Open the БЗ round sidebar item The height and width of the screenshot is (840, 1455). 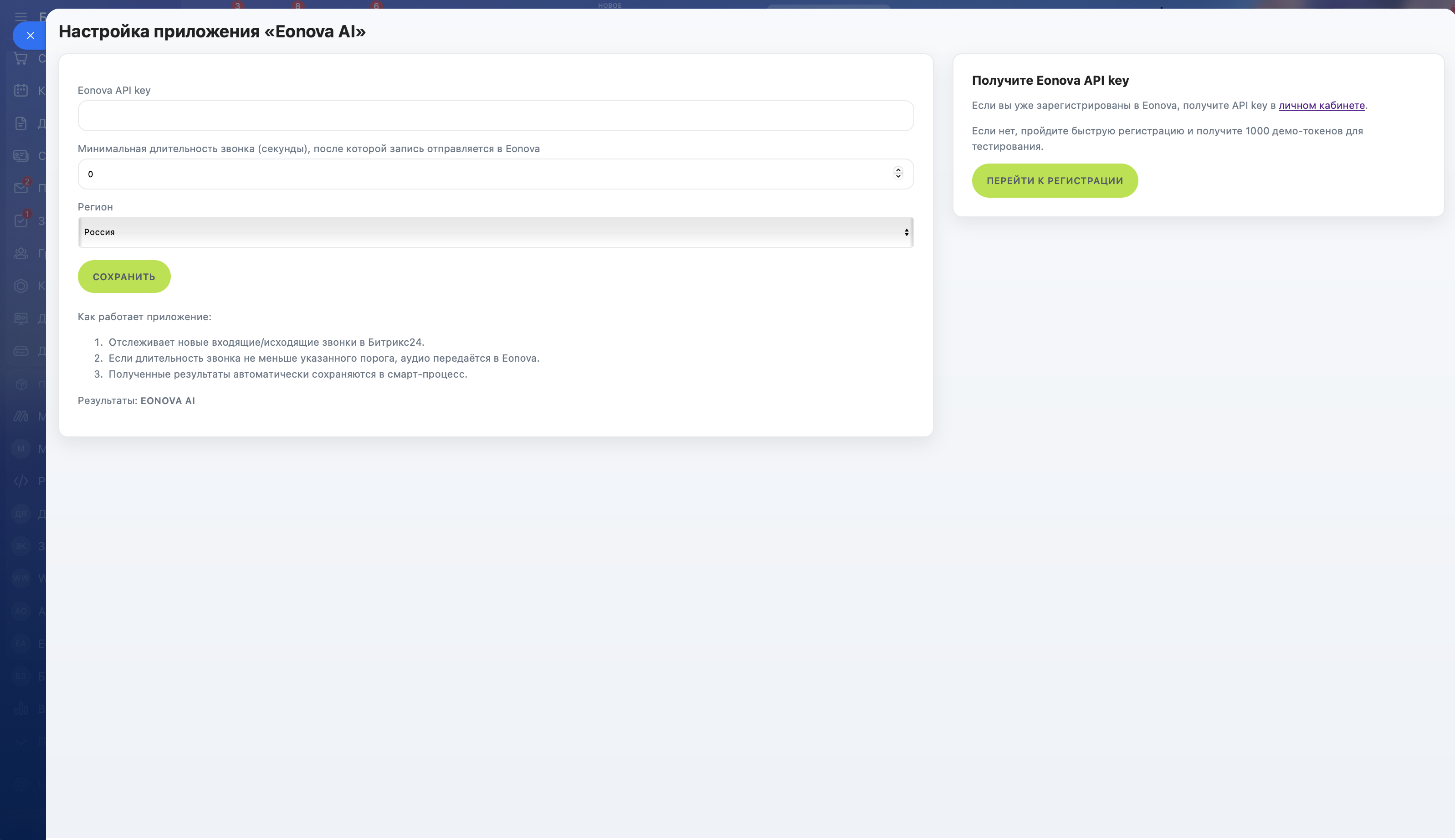[21, 676]
